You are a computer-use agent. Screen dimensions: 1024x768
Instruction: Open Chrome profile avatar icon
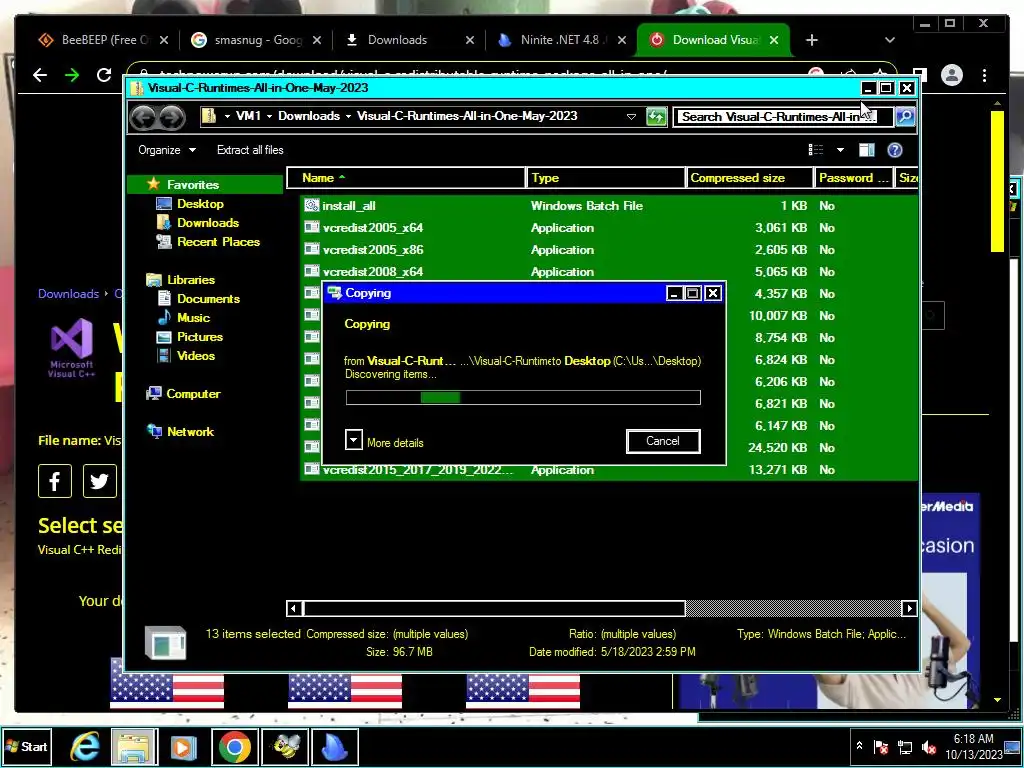pyautogui.click(x=952, y=75)
